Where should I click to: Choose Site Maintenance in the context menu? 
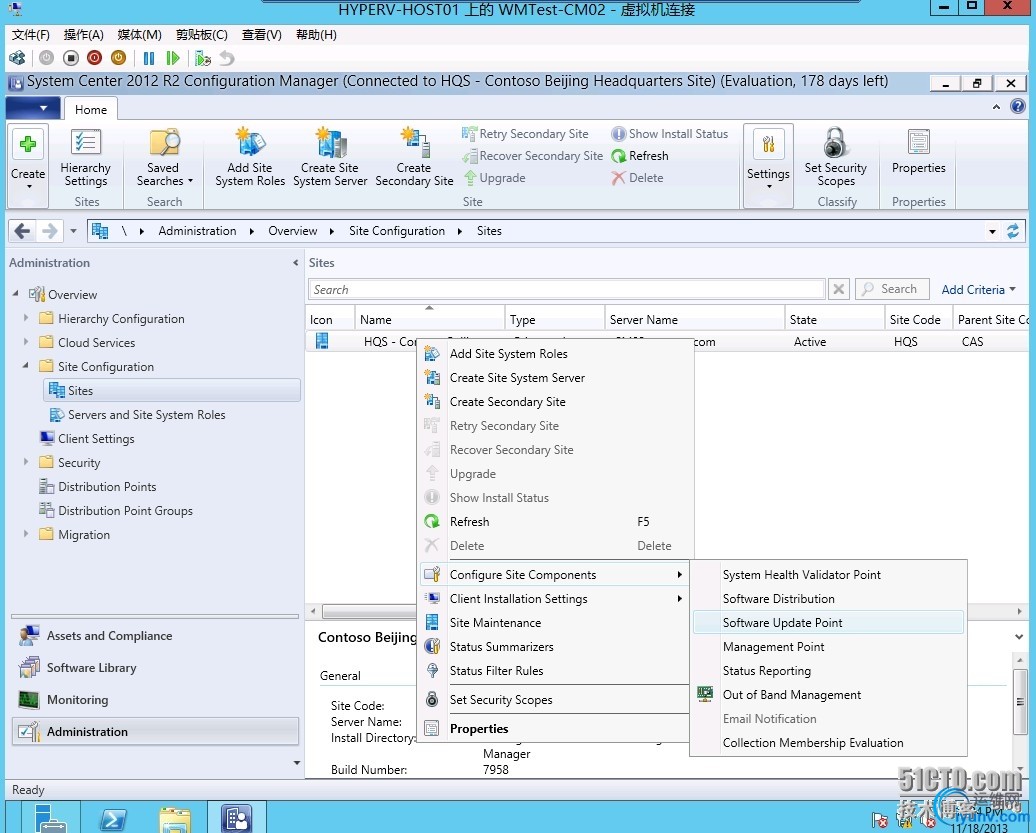click(556, 623)
